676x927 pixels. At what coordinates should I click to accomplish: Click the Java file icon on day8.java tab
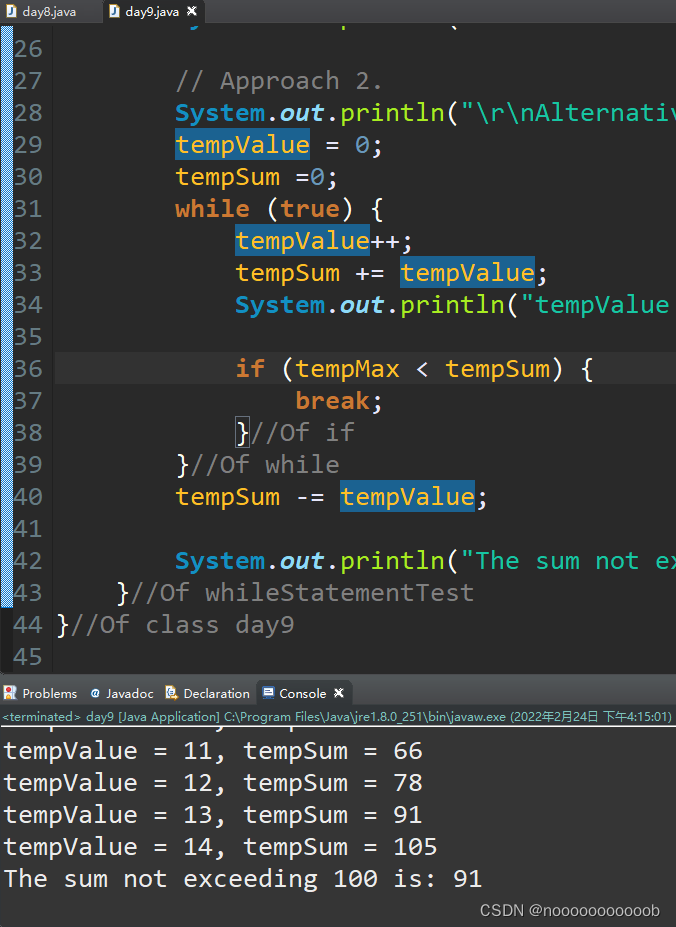(11, 11)
